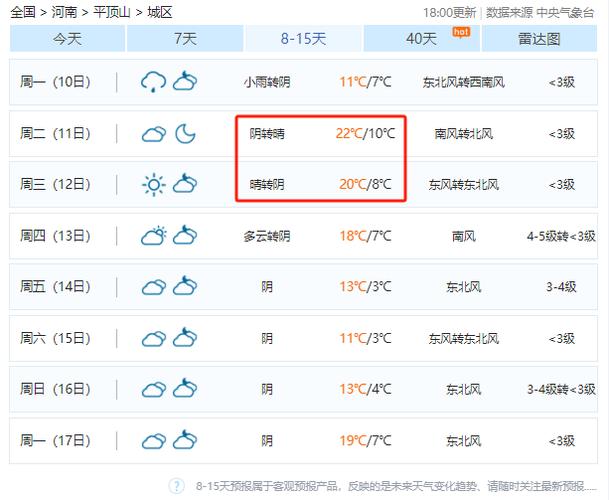Click the 周二 (11日) date label
The width and height of the screenshot is (609, 500).
[55, 134]
